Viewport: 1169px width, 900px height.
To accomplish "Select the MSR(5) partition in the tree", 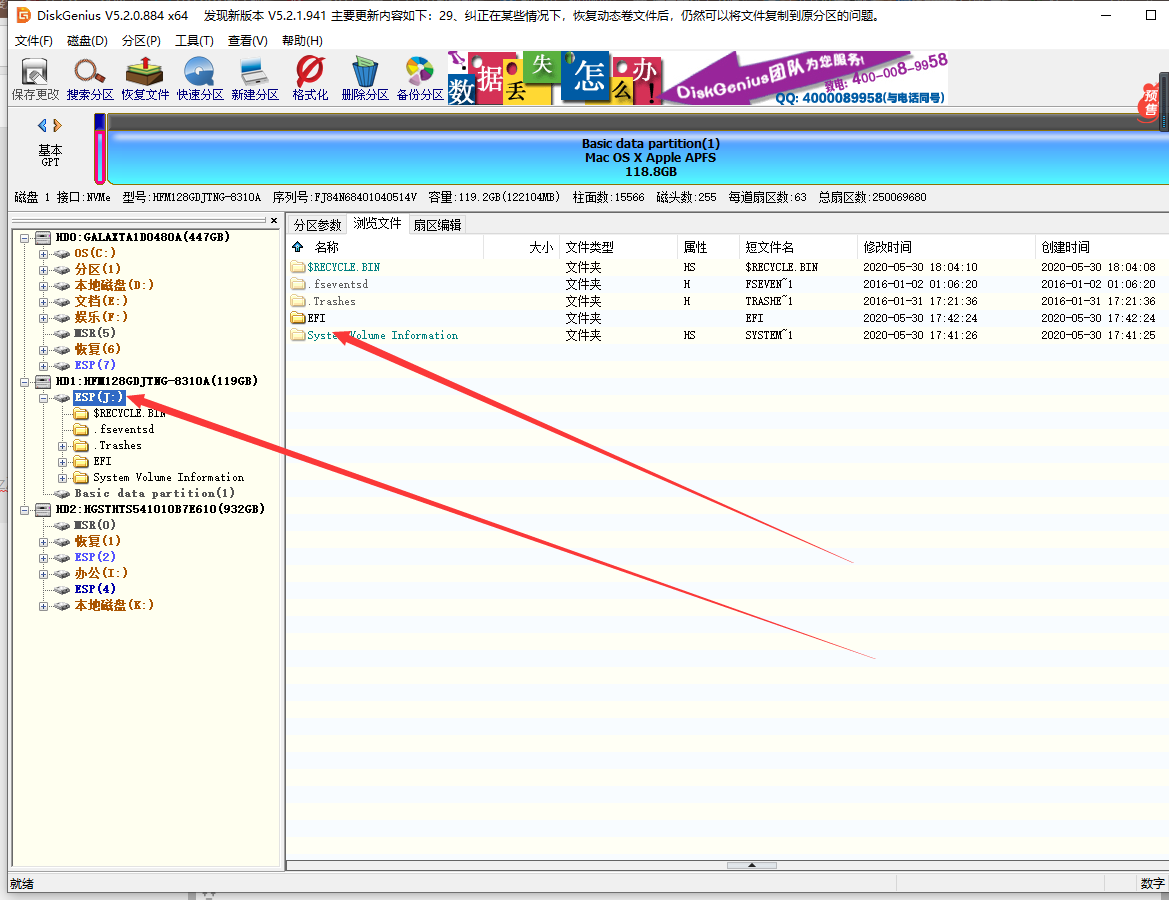I will click(95, 333).
